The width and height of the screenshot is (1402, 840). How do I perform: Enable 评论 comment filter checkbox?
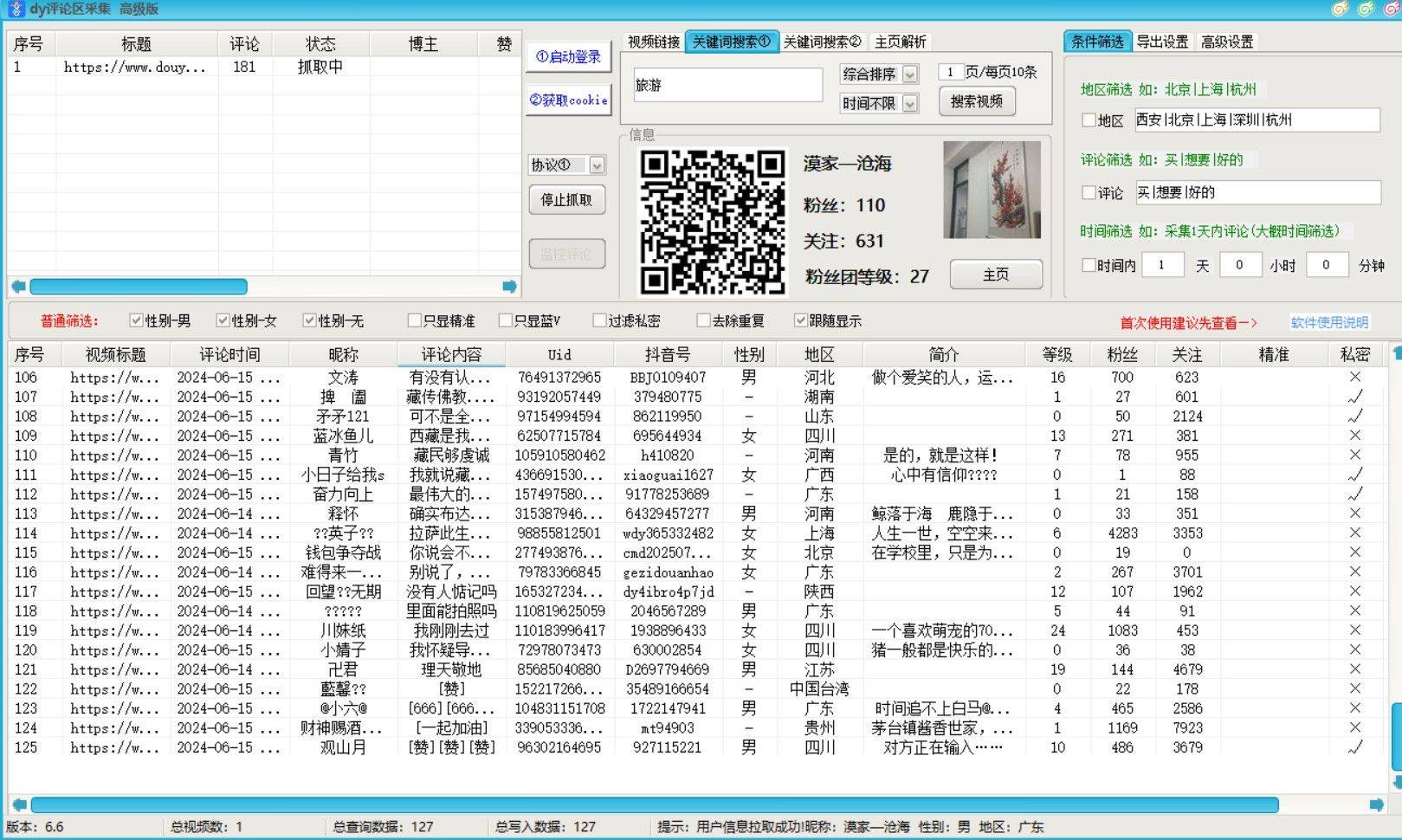coord(1089,192)
